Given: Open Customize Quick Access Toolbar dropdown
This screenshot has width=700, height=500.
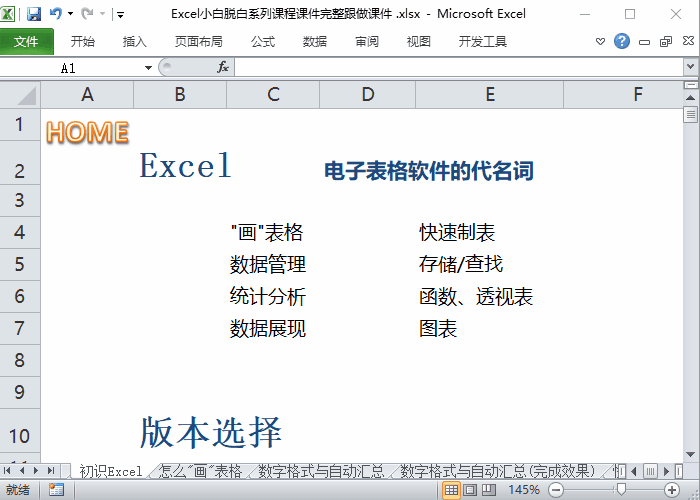Looking at the screenshot, I should [121, 15].
